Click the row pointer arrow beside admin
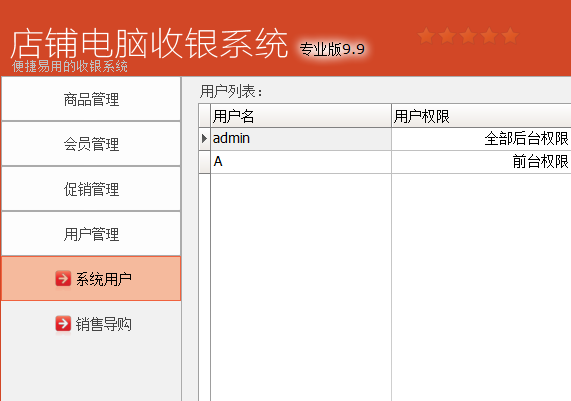Viewport: 571px width, 401px height. coord(204,138)
